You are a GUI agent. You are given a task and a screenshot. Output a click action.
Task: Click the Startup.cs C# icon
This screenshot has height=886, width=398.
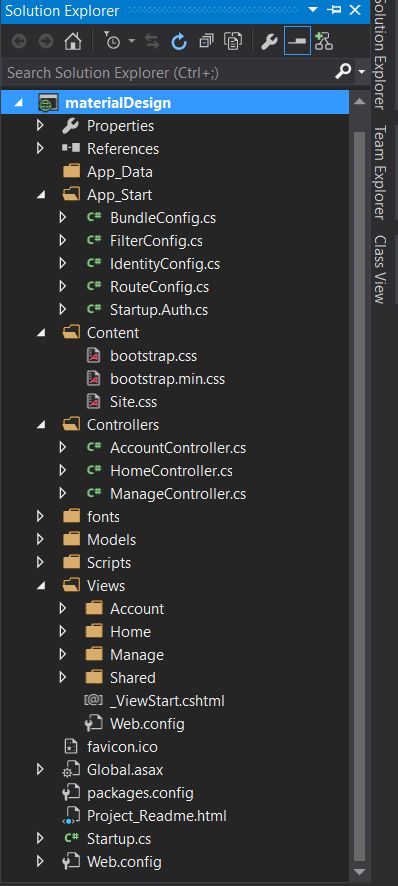(x=71, y=839)
